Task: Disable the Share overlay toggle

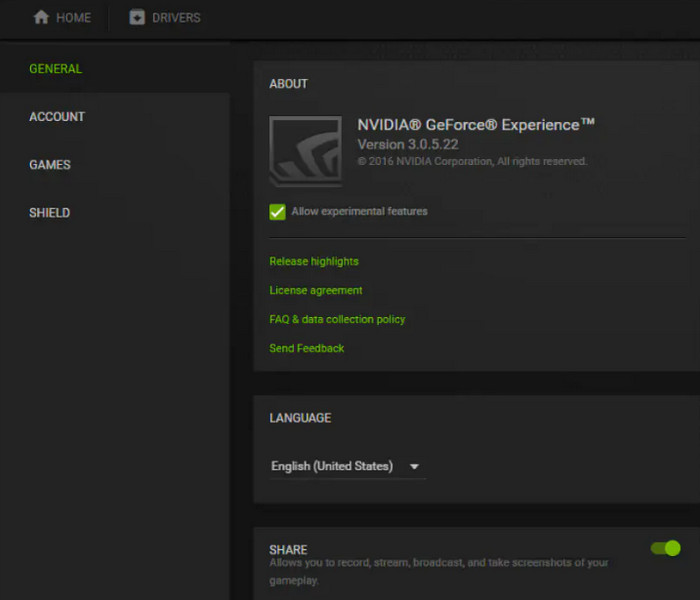Action: tap(665, 548)
